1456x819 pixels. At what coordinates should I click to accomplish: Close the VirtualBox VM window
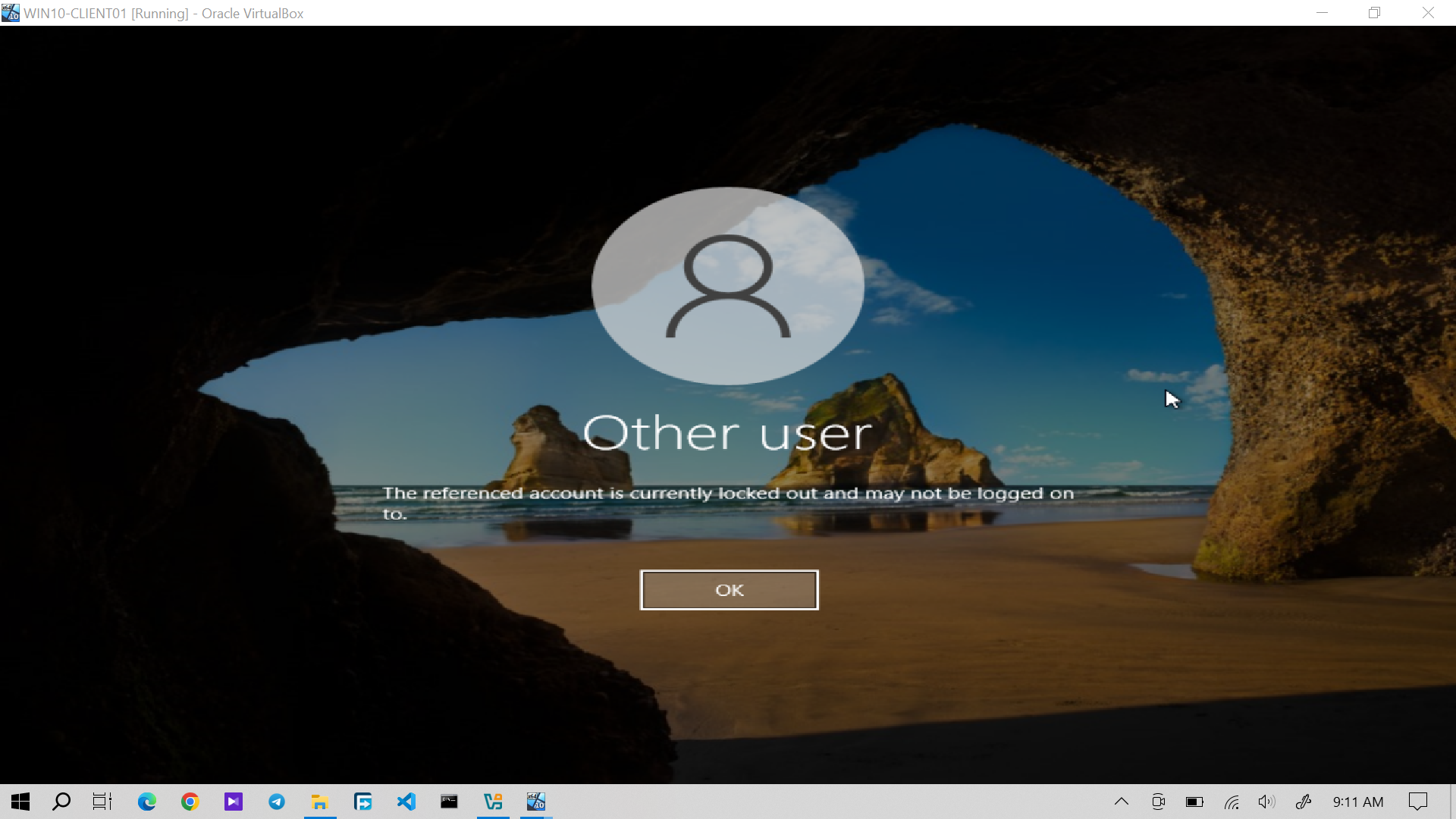click(1428, 13)
